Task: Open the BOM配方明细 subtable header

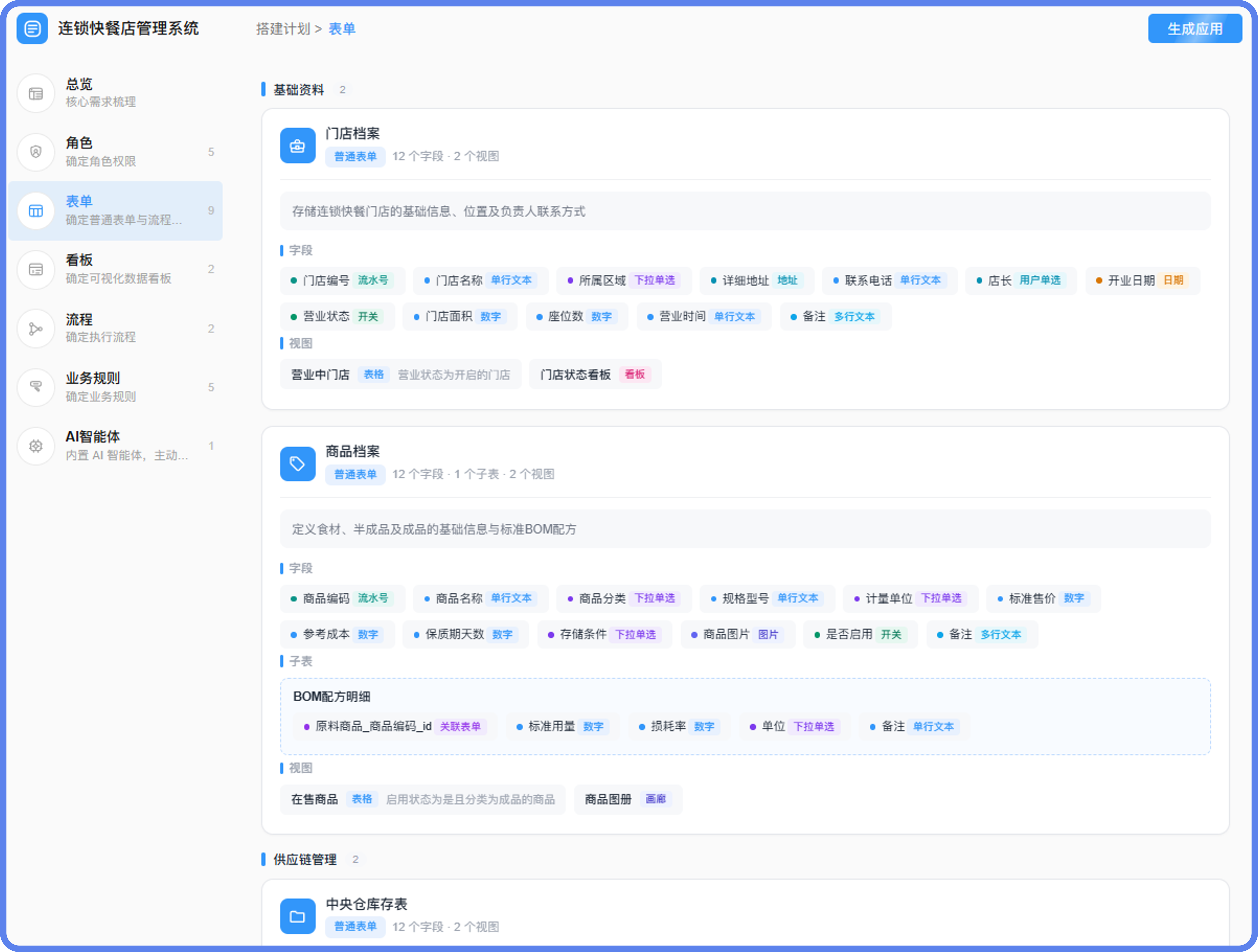Action: coord(332,696)
